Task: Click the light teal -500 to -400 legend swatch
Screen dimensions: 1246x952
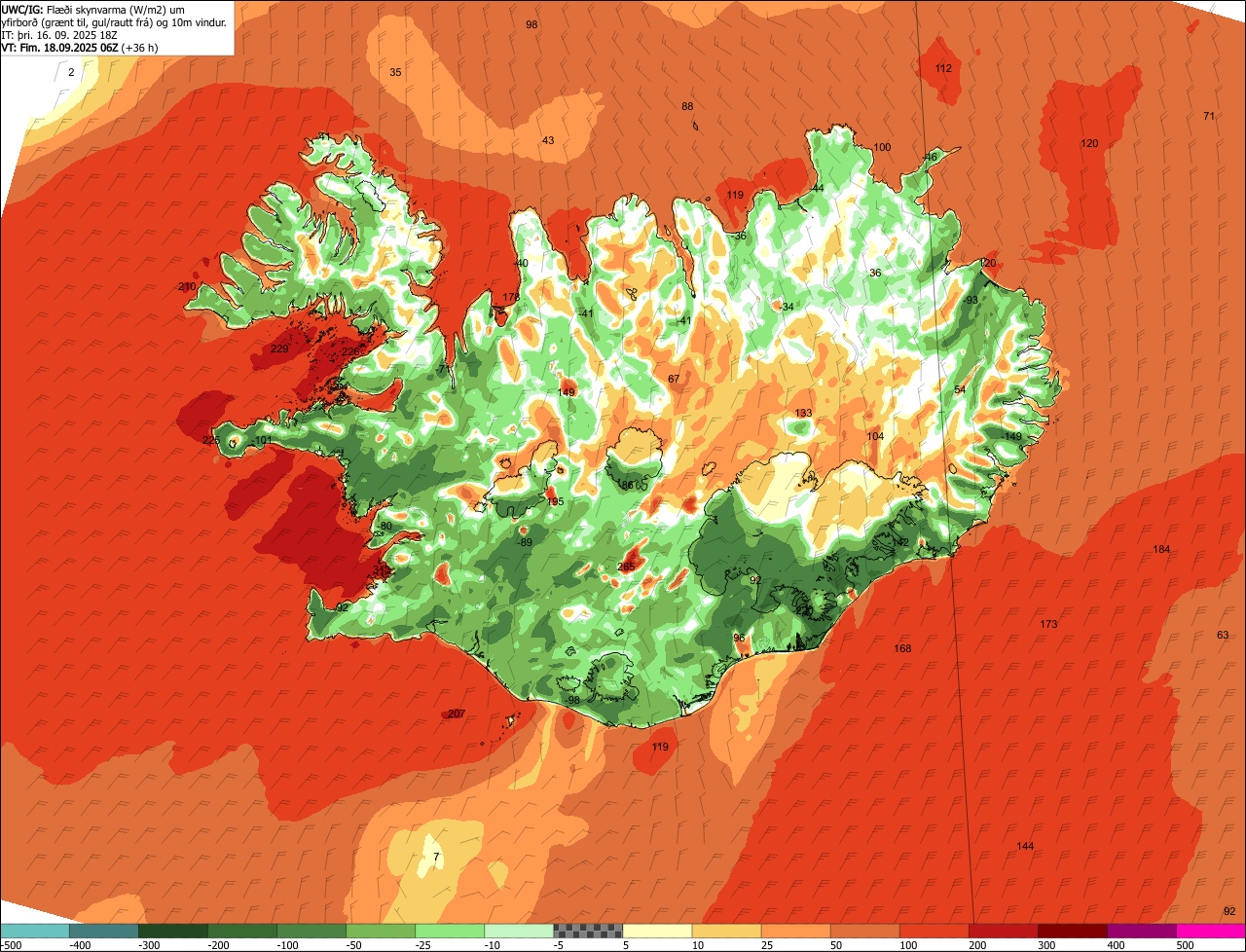Action: point(35,931)
